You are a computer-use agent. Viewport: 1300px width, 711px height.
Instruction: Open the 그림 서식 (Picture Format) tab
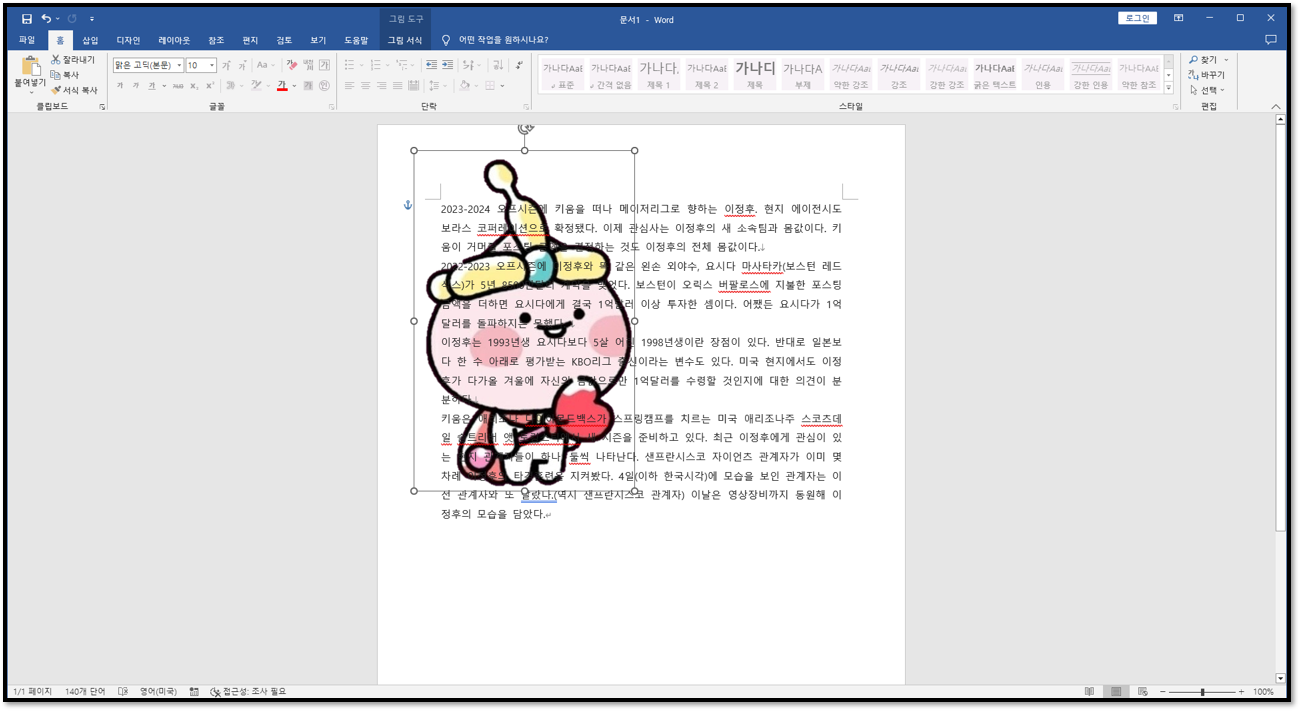tap(405, 40)
